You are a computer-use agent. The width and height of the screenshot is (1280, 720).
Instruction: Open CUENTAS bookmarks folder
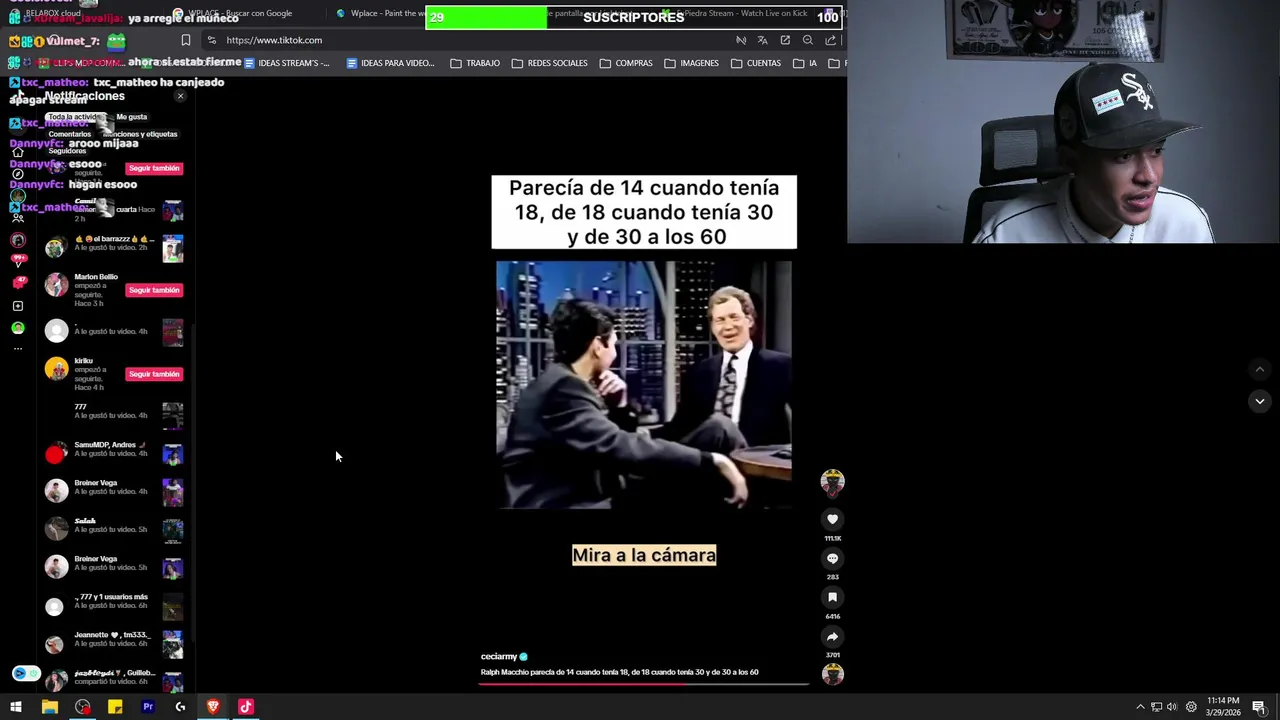click(756, 63)
